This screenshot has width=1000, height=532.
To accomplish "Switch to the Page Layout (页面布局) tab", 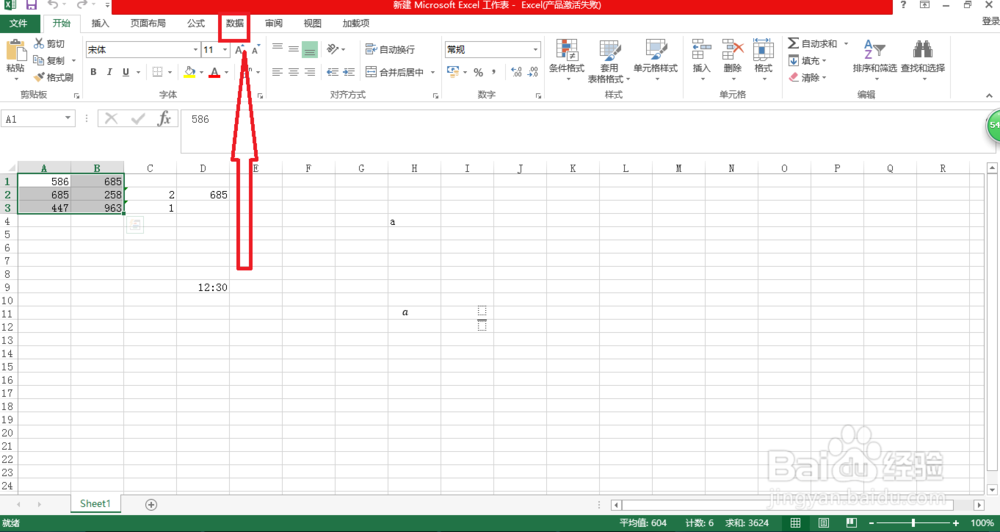I will coord(148,23).
